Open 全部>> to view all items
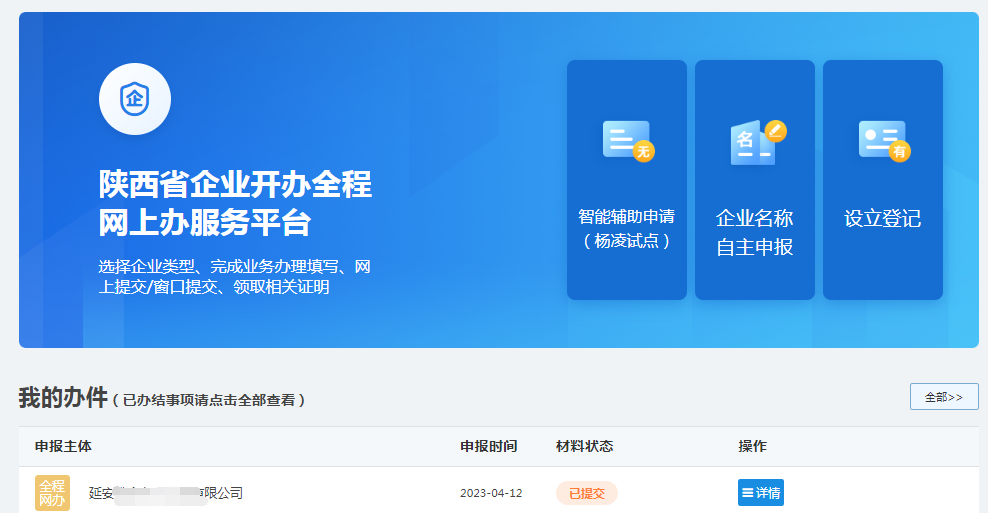Viewport: 988px width, 513px height. pyautogui.click(x=944, y=397)
